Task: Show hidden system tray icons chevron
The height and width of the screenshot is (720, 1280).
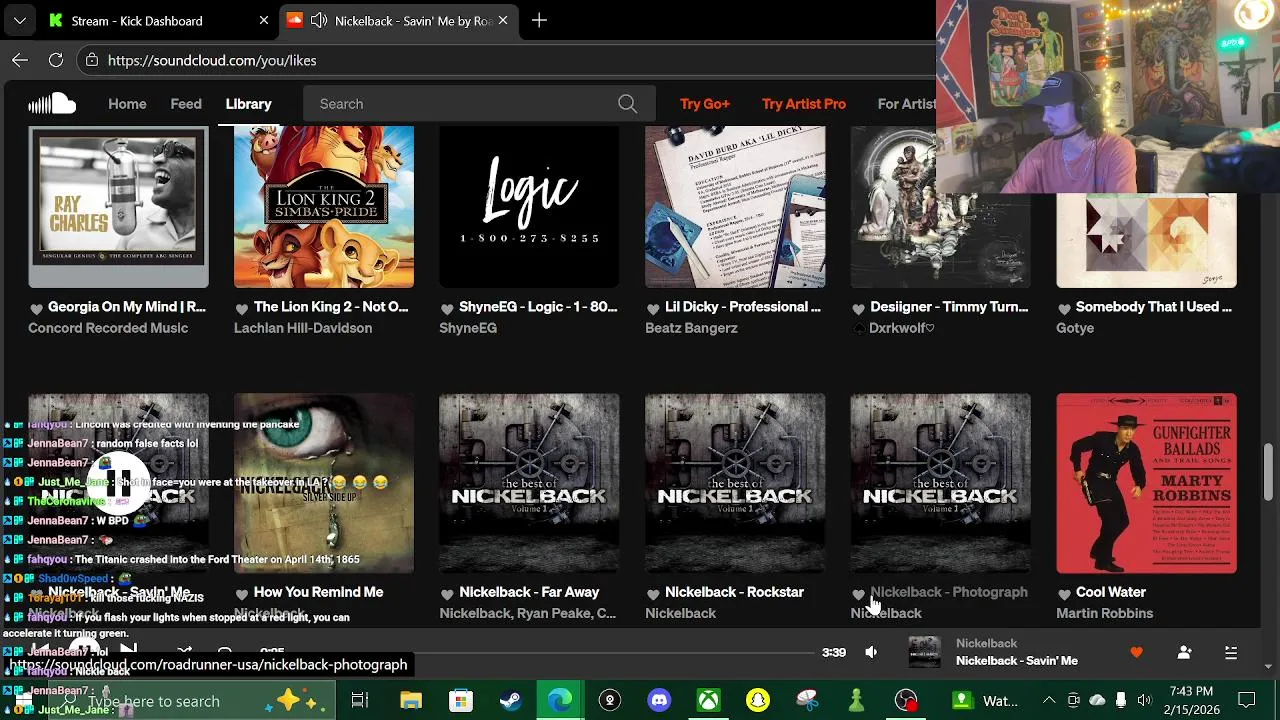Action: pyautogui.click(x=1048, y=700)
